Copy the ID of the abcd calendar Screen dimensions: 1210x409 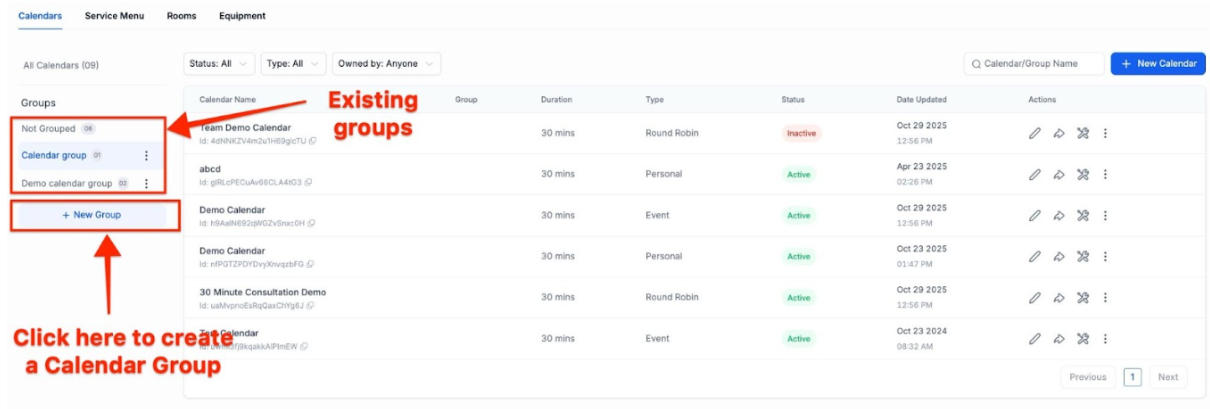point(308,182)
